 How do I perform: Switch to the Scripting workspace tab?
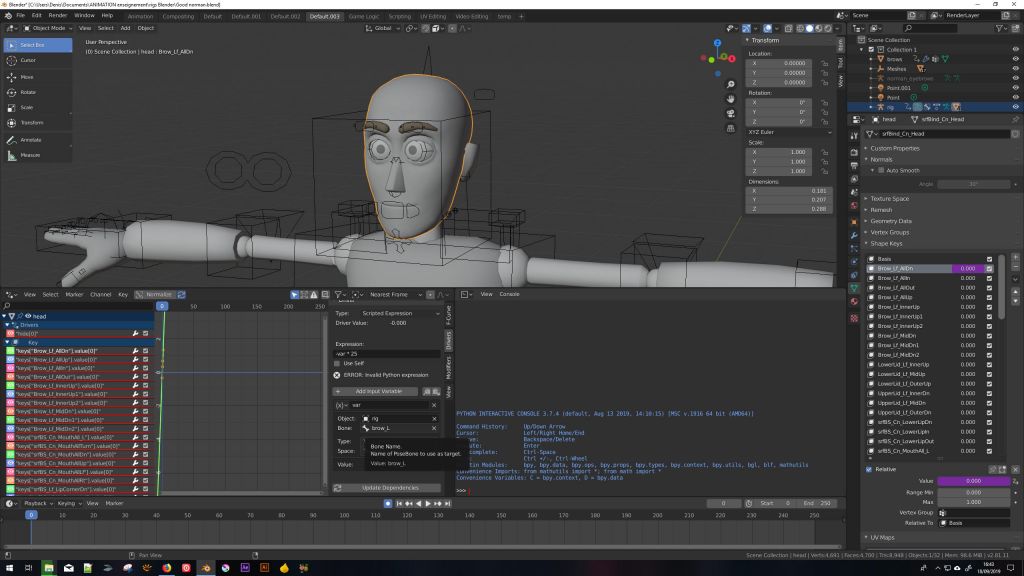point(400,16)
